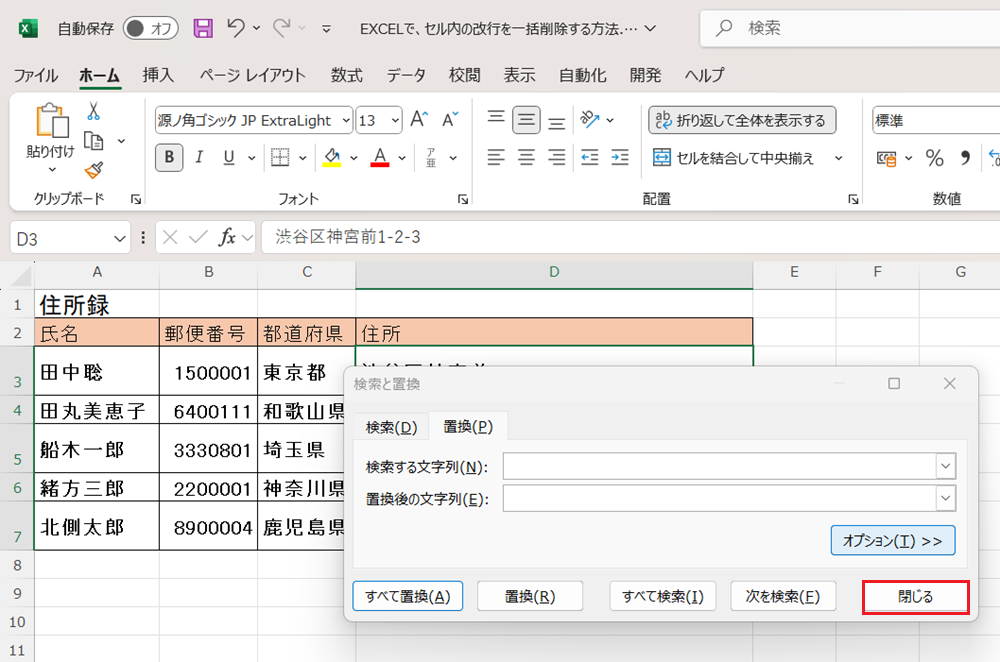This screenshot has width=1000, height=662.
Task: Open 置換後の文字列 history dropdown
Action: (x=946, y=499)
